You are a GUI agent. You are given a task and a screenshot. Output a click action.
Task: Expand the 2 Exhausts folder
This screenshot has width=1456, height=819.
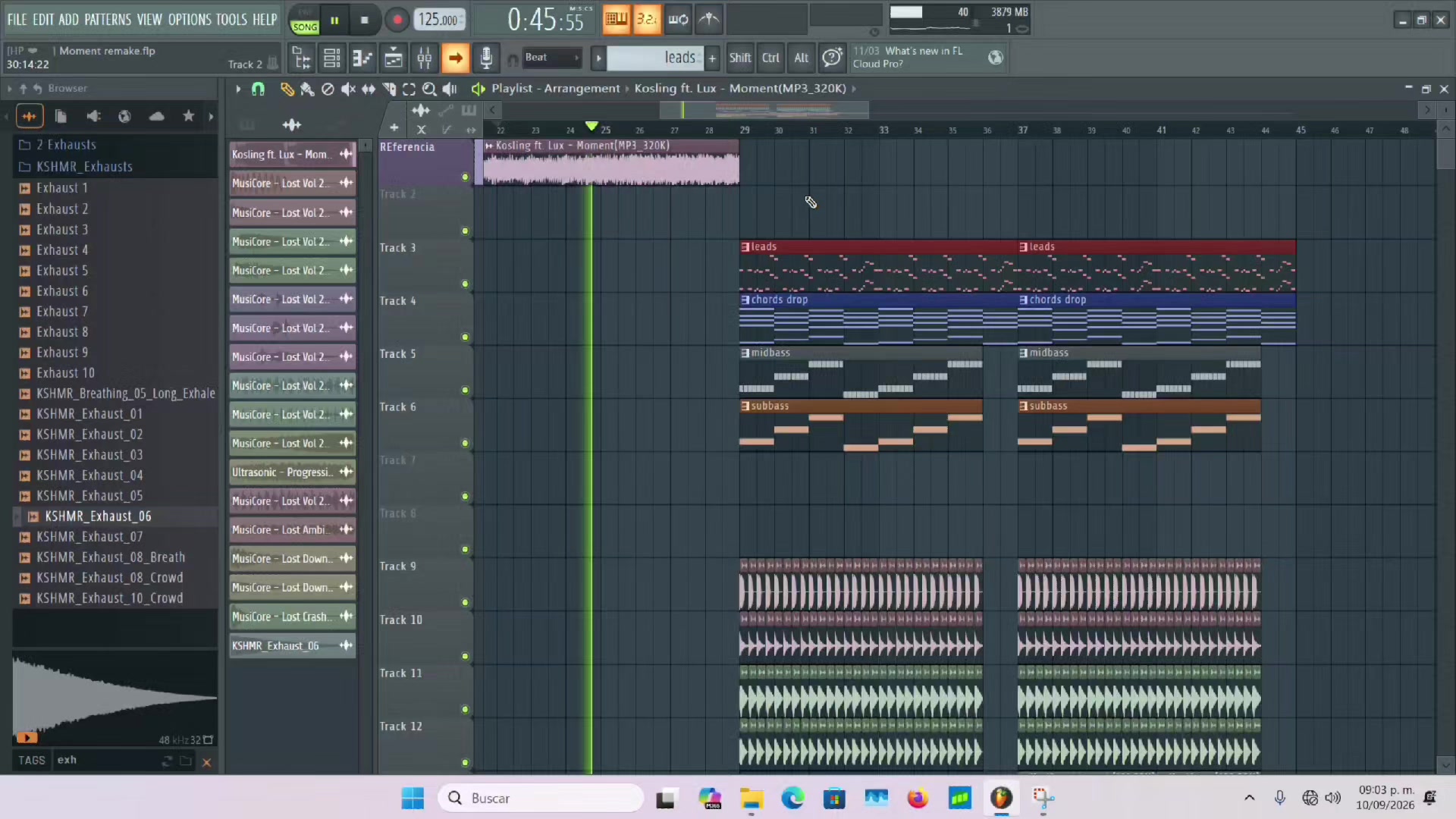pyautogui.click(x=66, y=145)
